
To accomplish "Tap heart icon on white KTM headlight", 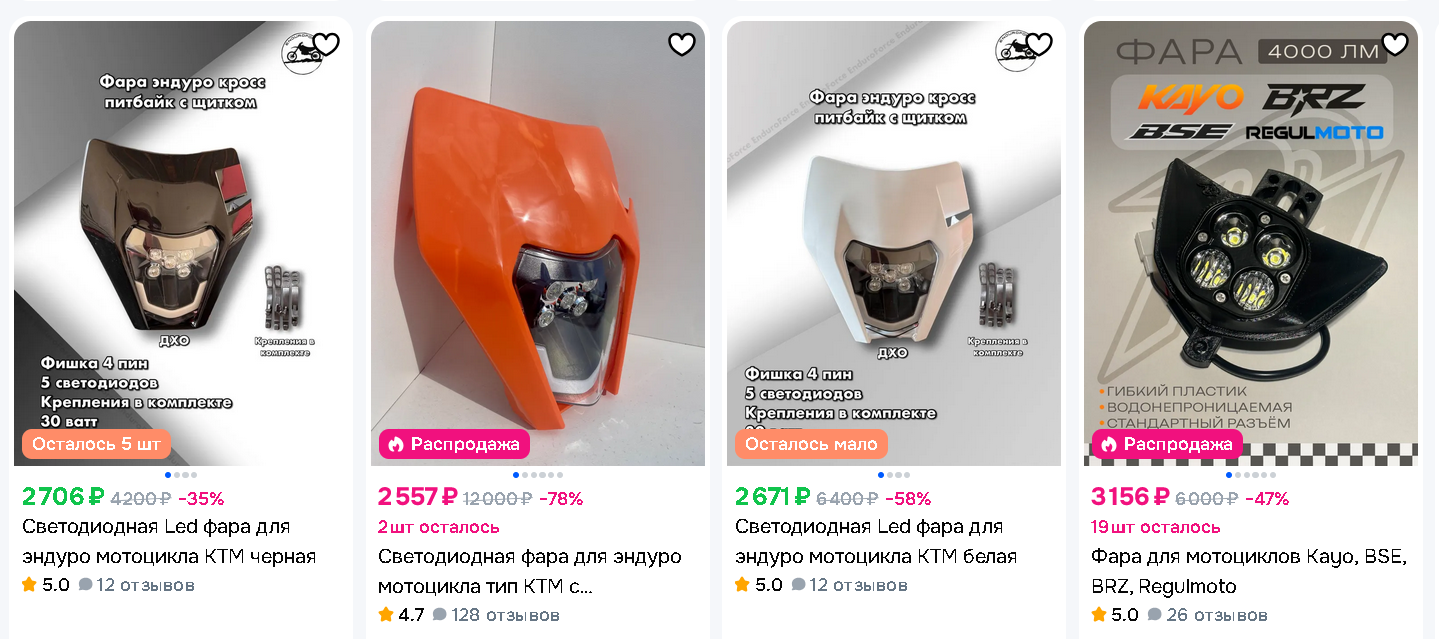I will click(x=1039, y=44).
